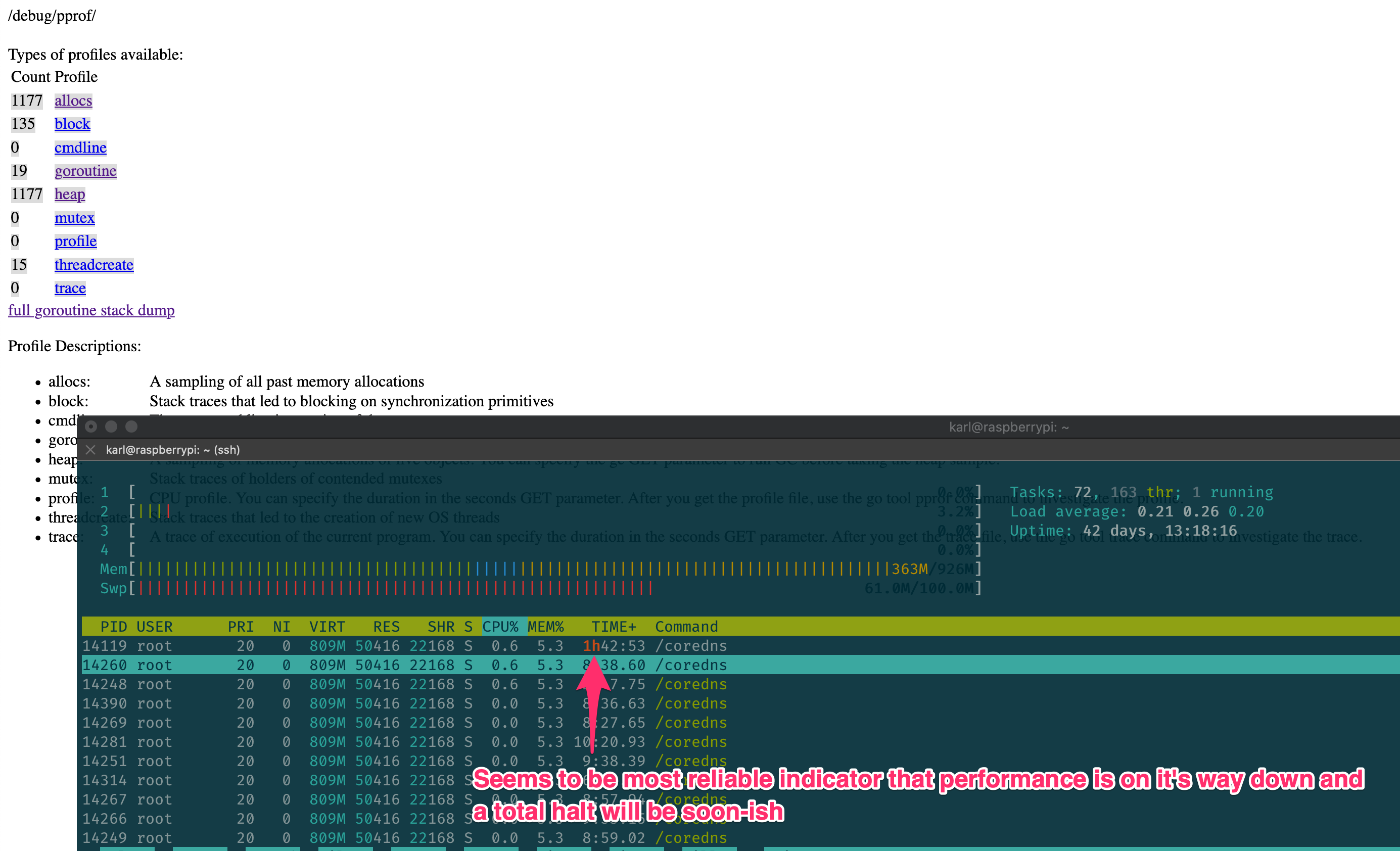1400x851 pixels.
Task: Open the trace profile
Action: coord(70,288)
